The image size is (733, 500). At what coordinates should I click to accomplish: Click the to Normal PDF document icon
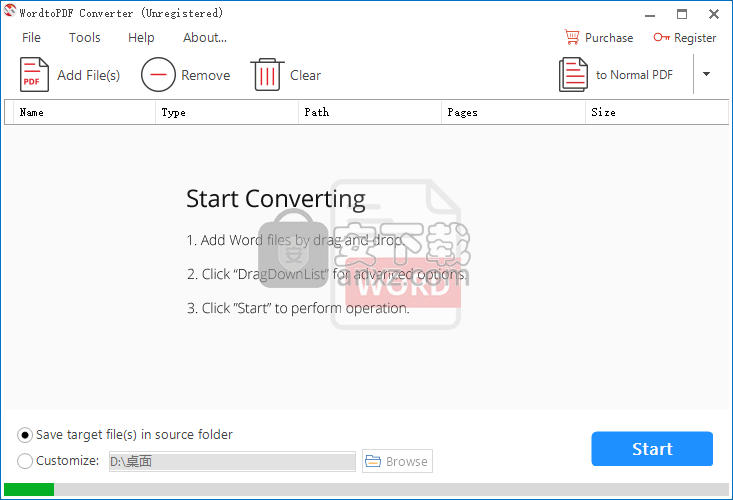pos(573,74)
